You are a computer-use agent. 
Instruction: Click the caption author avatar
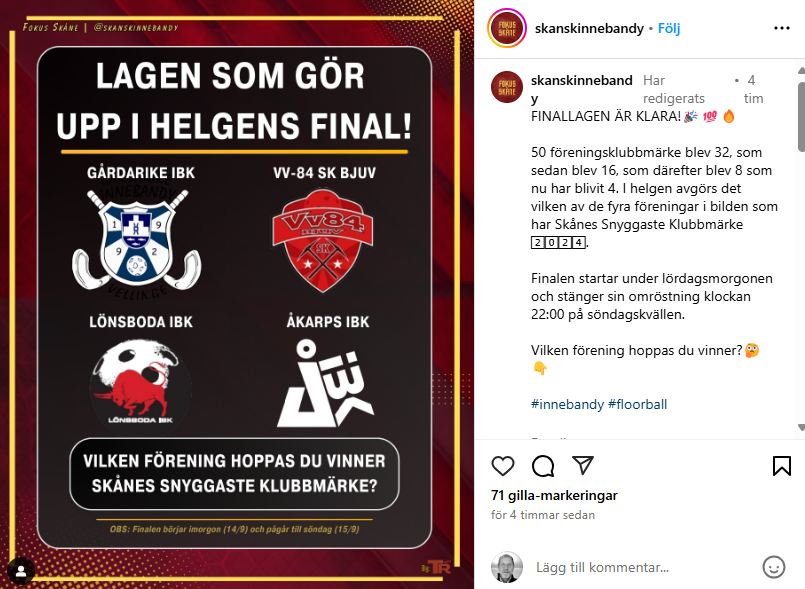tap(507, 87)
